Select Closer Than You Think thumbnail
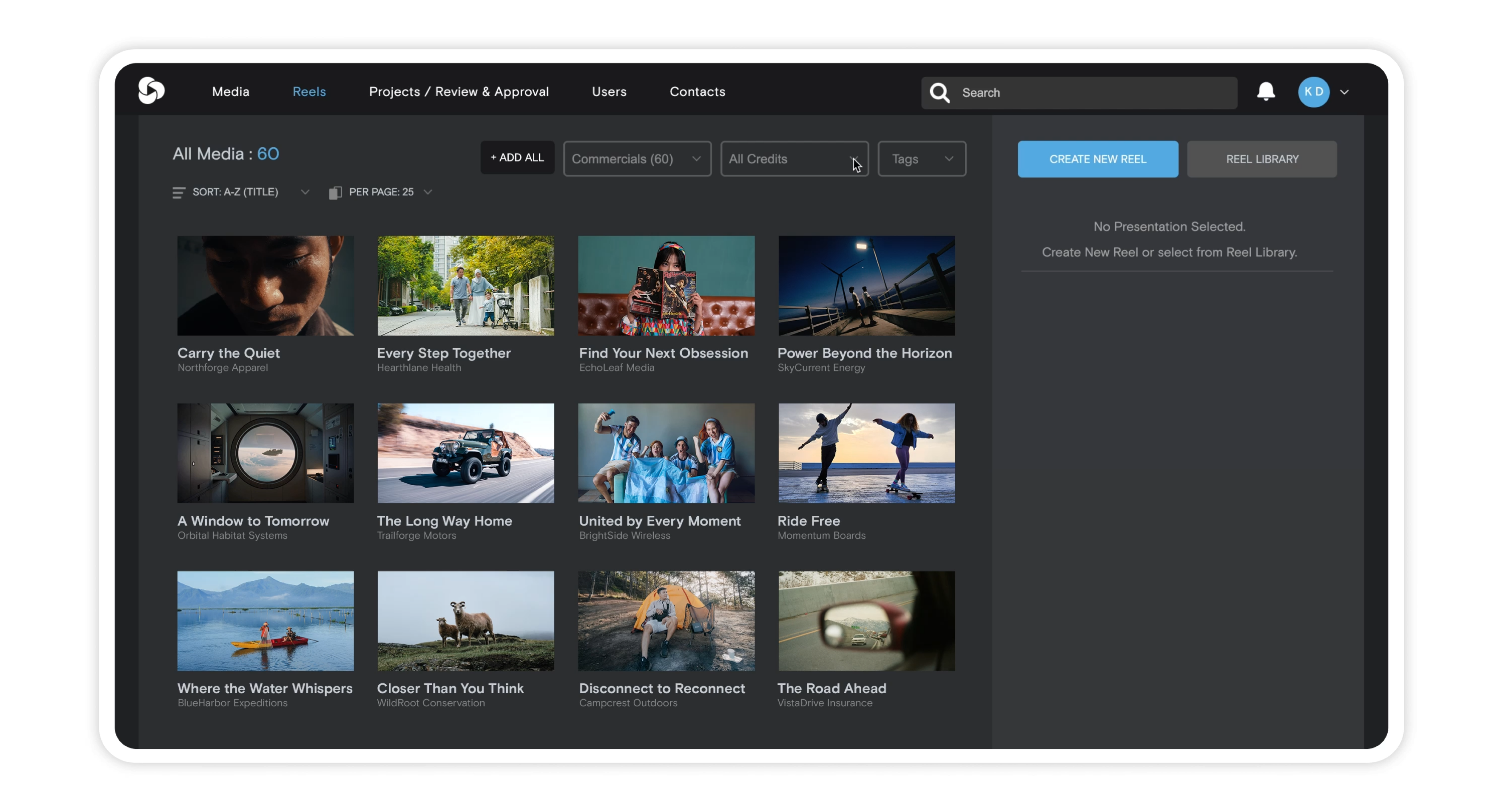Screen dimensions: 1503x812 tap(466, 621)
